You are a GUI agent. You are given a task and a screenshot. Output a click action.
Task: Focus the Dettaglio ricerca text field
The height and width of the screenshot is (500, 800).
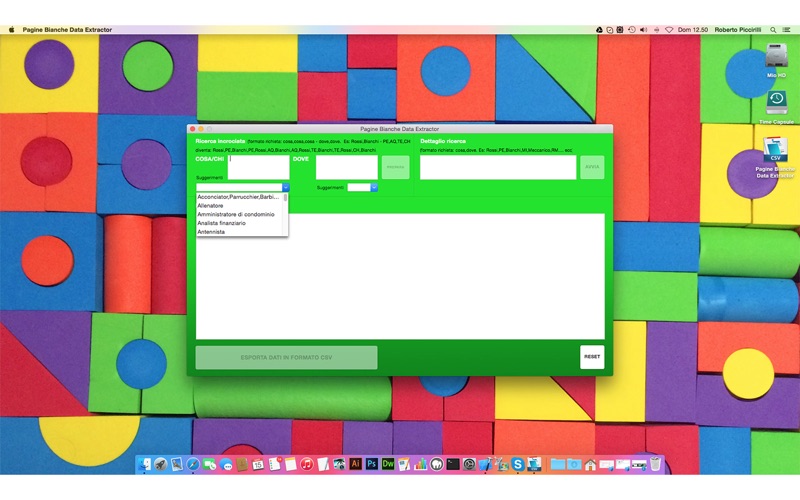498,167
